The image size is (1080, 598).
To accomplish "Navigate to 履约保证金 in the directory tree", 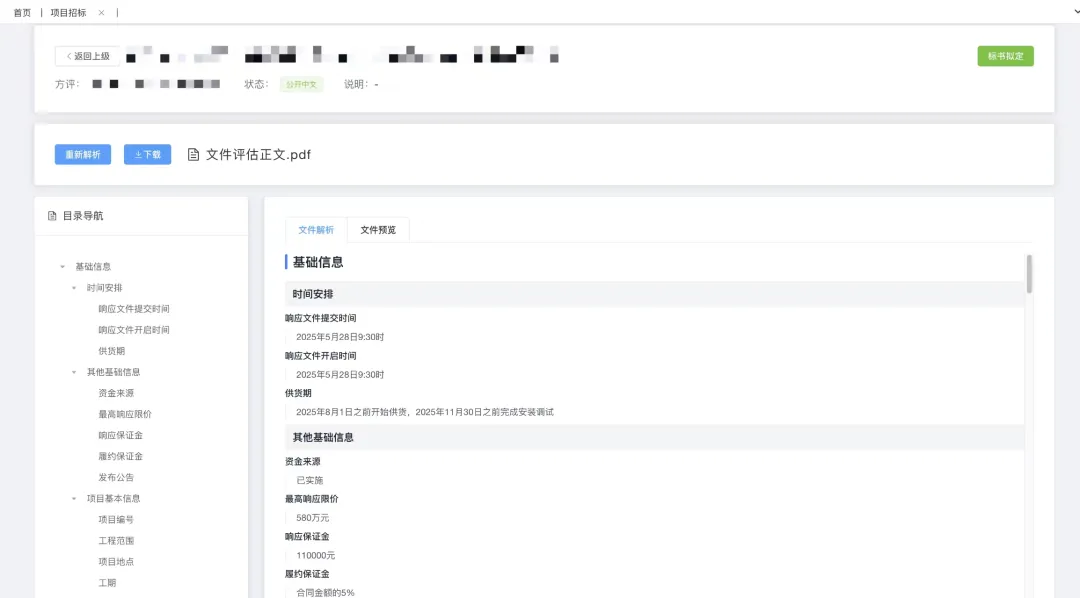I will [x=120, y=456].
